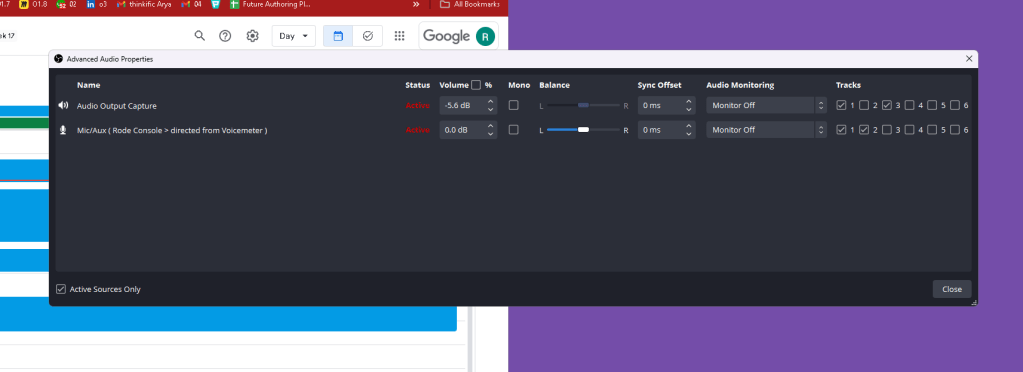1023x372 pixels.
Task: Check track 4 for Audio Output Capture
Action: (x=909, y=105)
